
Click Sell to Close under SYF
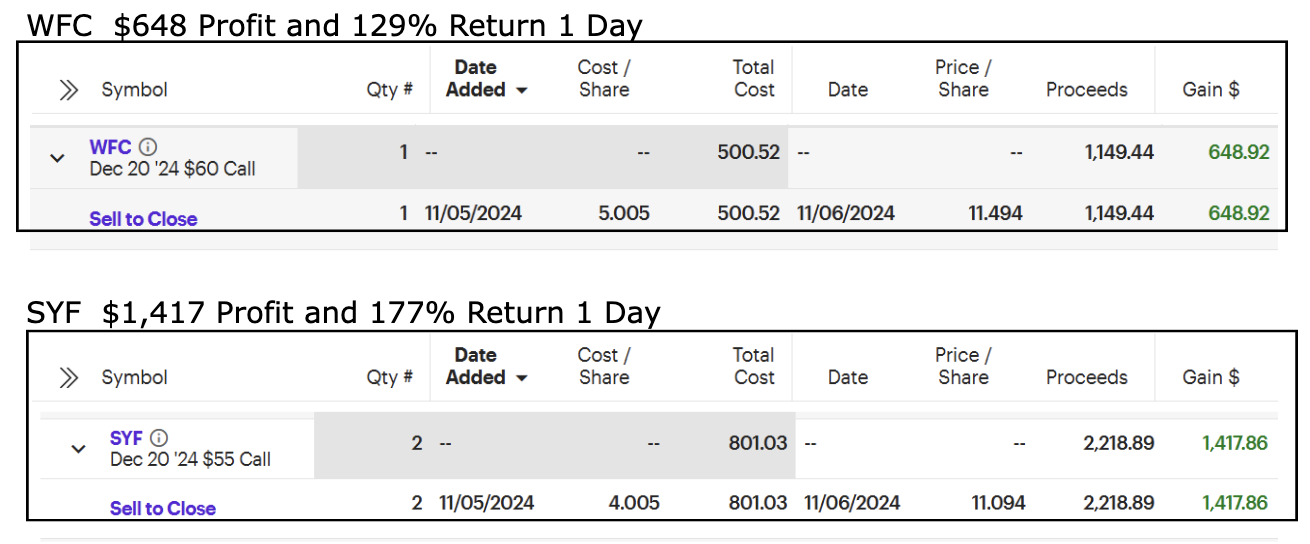(x=163, y=509)
